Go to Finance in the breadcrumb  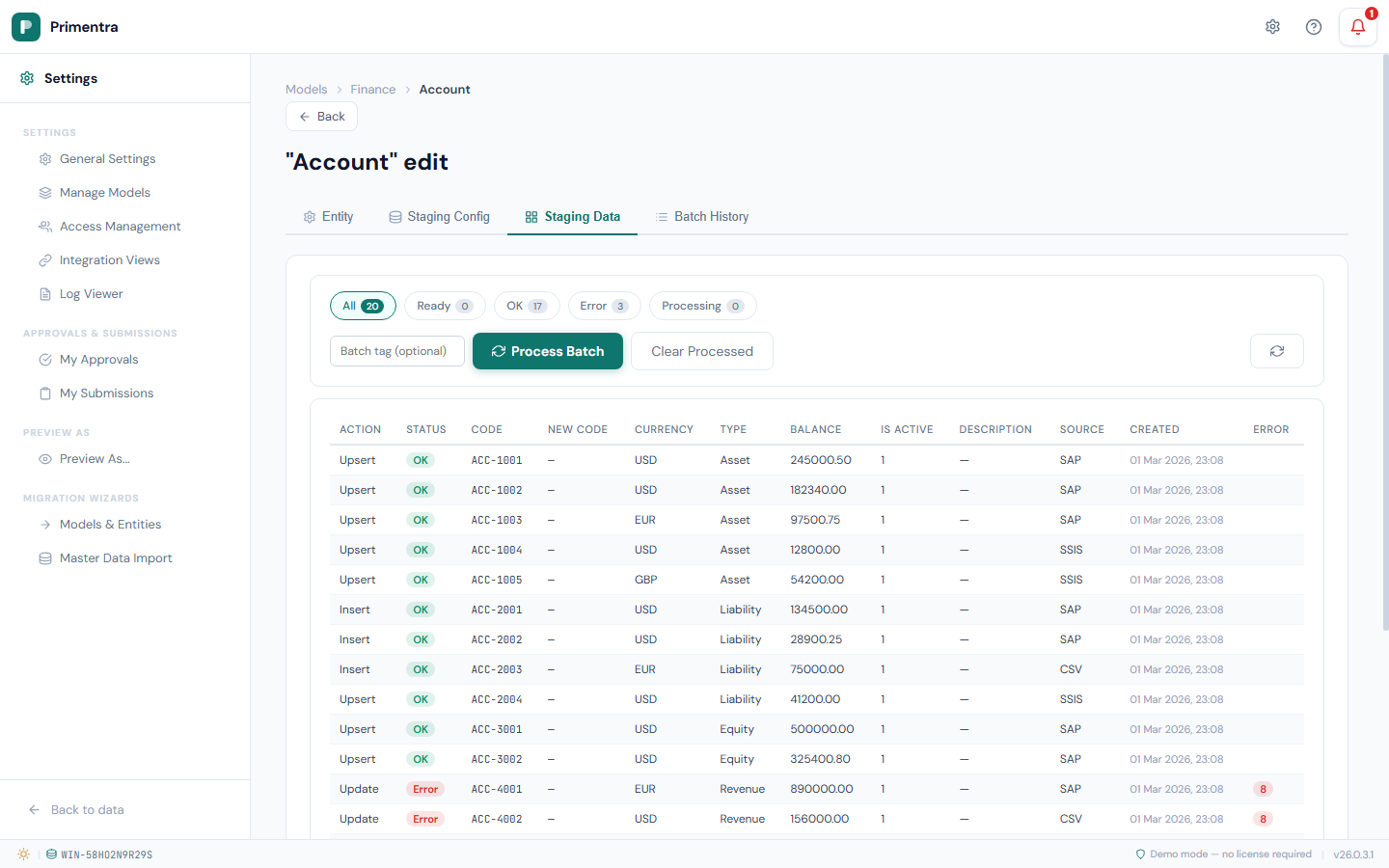coord(372,90)
